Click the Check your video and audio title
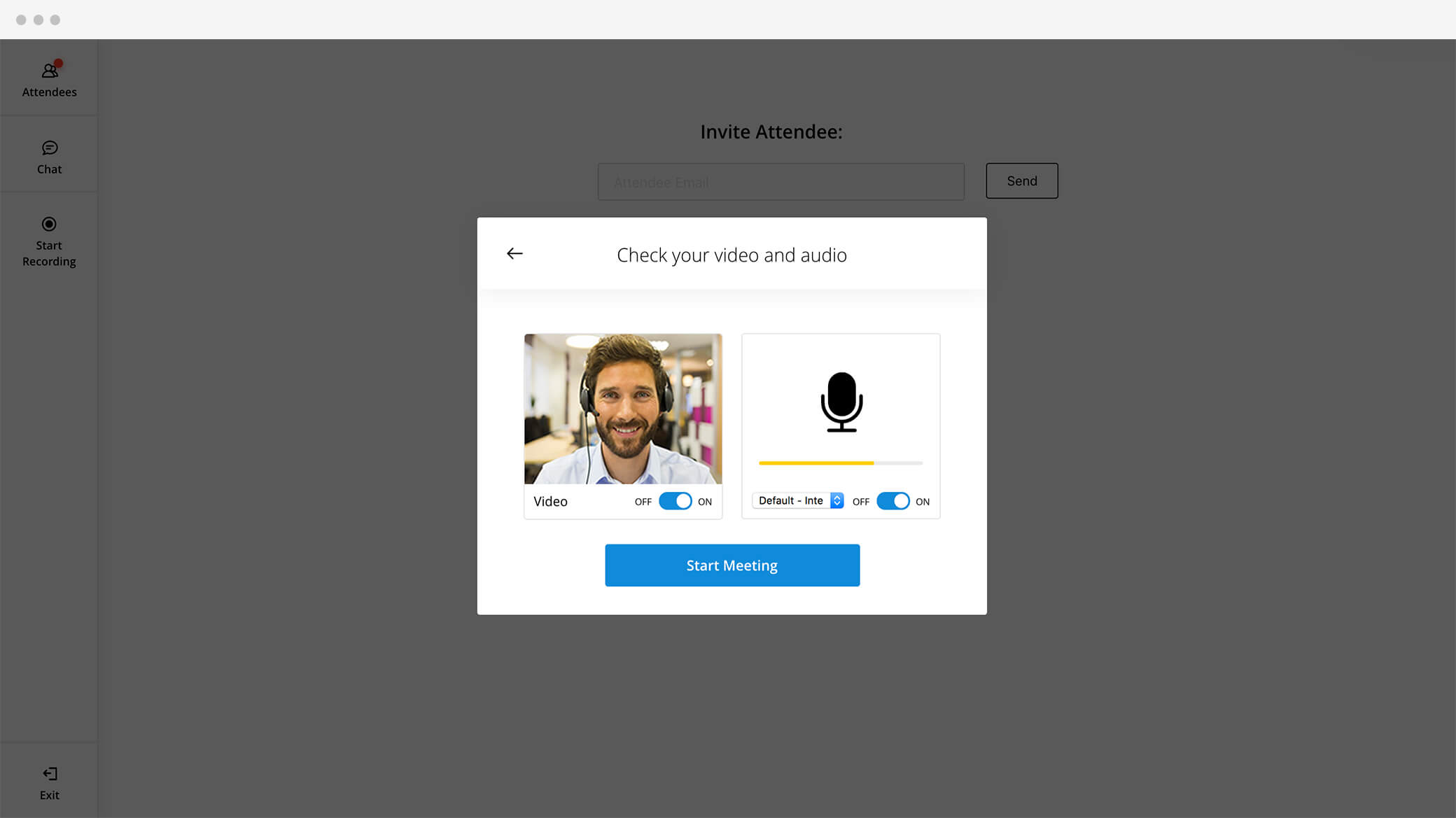This screenshot has width=1456, height=818. click(732, 255)
